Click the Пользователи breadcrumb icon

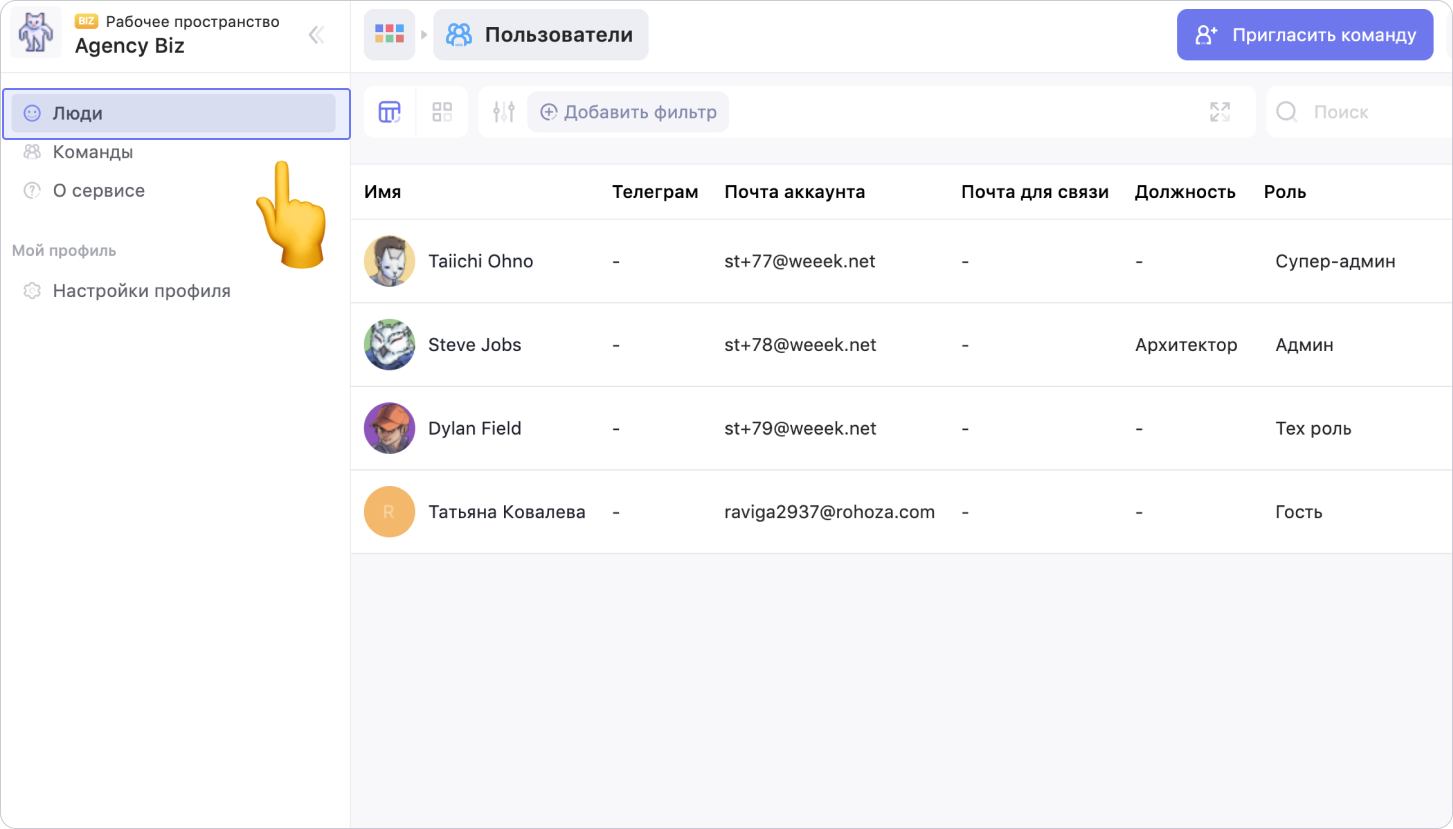coord(459,35)
